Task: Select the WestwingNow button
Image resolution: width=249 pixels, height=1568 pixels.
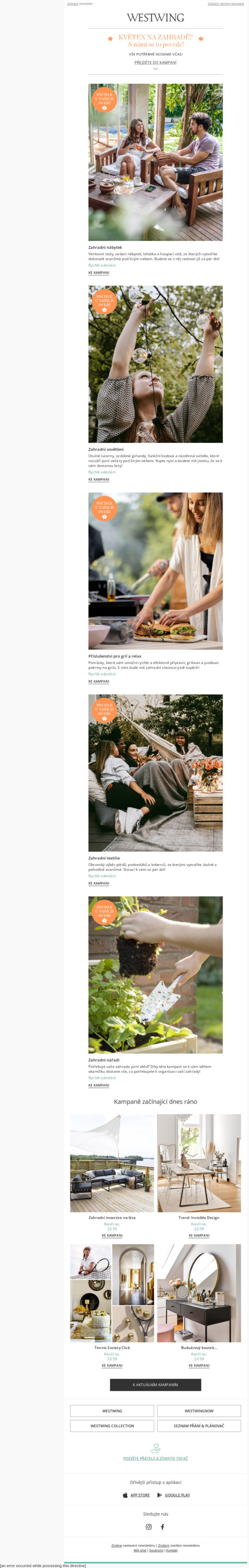Action: coord(199,1411)
